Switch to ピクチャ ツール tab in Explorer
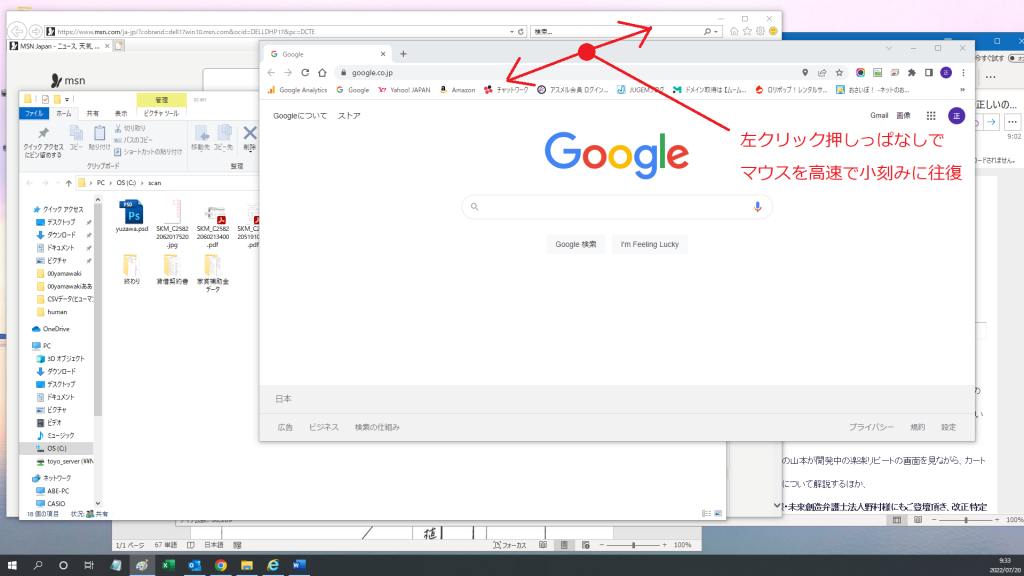Image resolution: width=1024 pixels, height=576 pixels. [161, 114]
